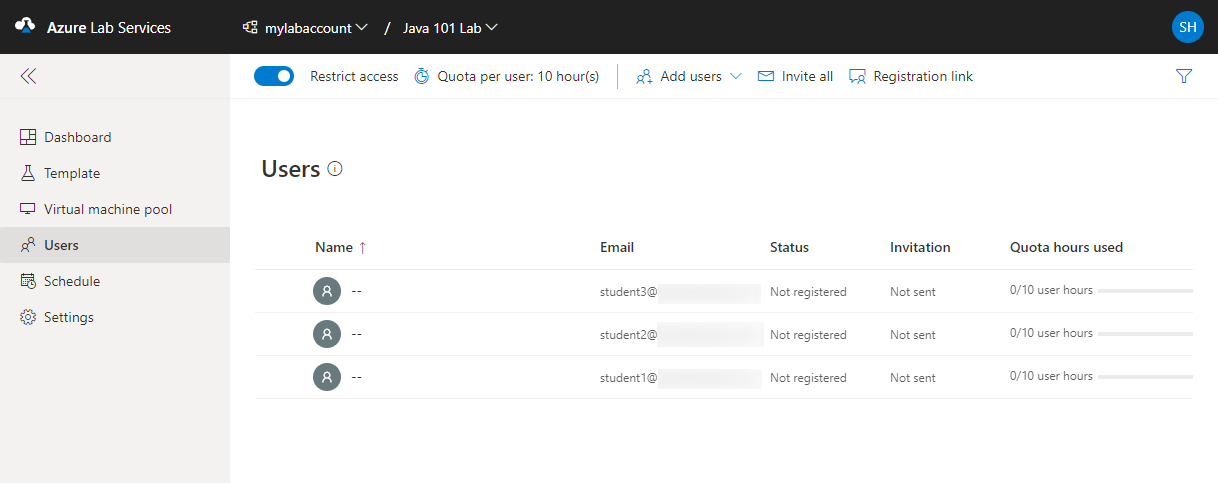Click the Settings gear icon
Image resolution: width=1218 pixels, height=483 pixels.
tap(28, 317)
